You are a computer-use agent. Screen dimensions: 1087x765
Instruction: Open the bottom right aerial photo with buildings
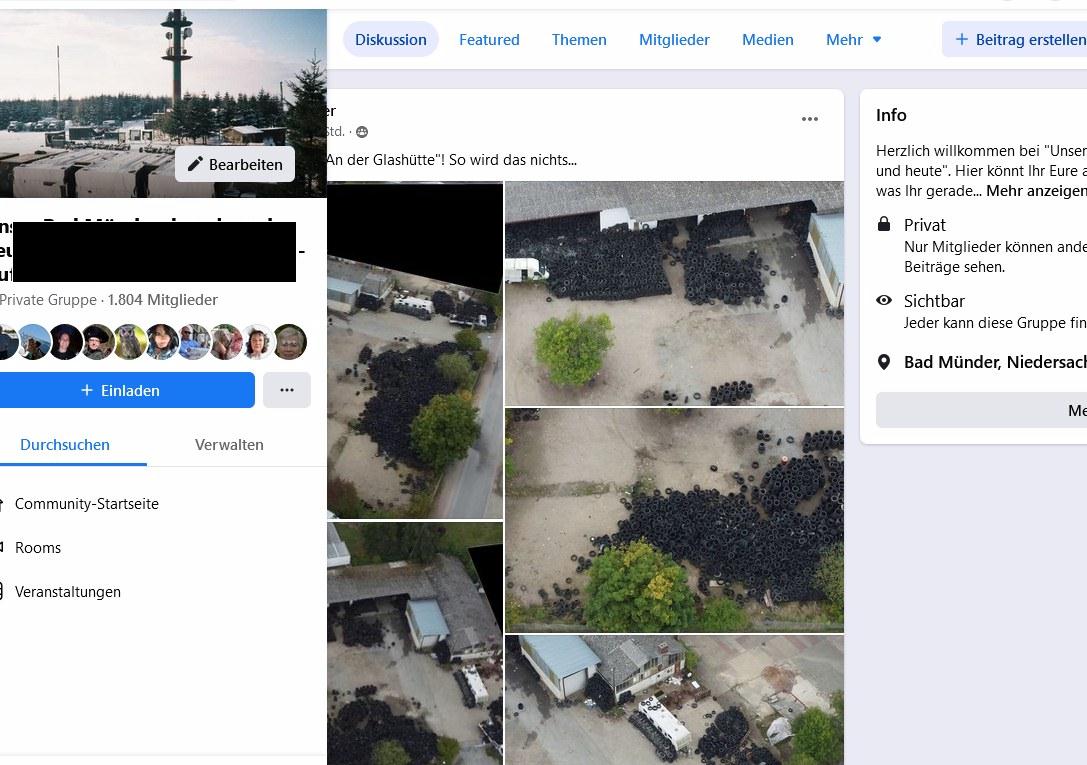click(675, 700)
